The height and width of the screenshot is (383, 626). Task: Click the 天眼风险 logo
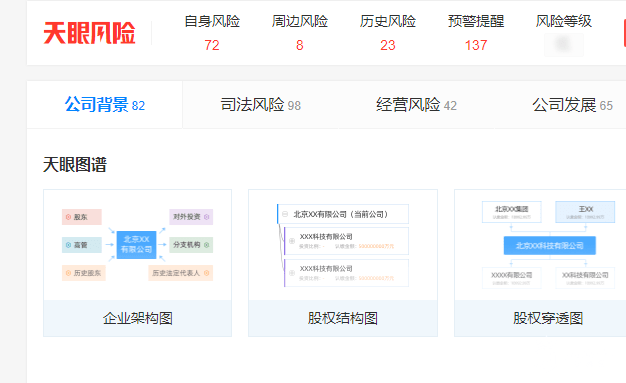(x=89, y=33)
